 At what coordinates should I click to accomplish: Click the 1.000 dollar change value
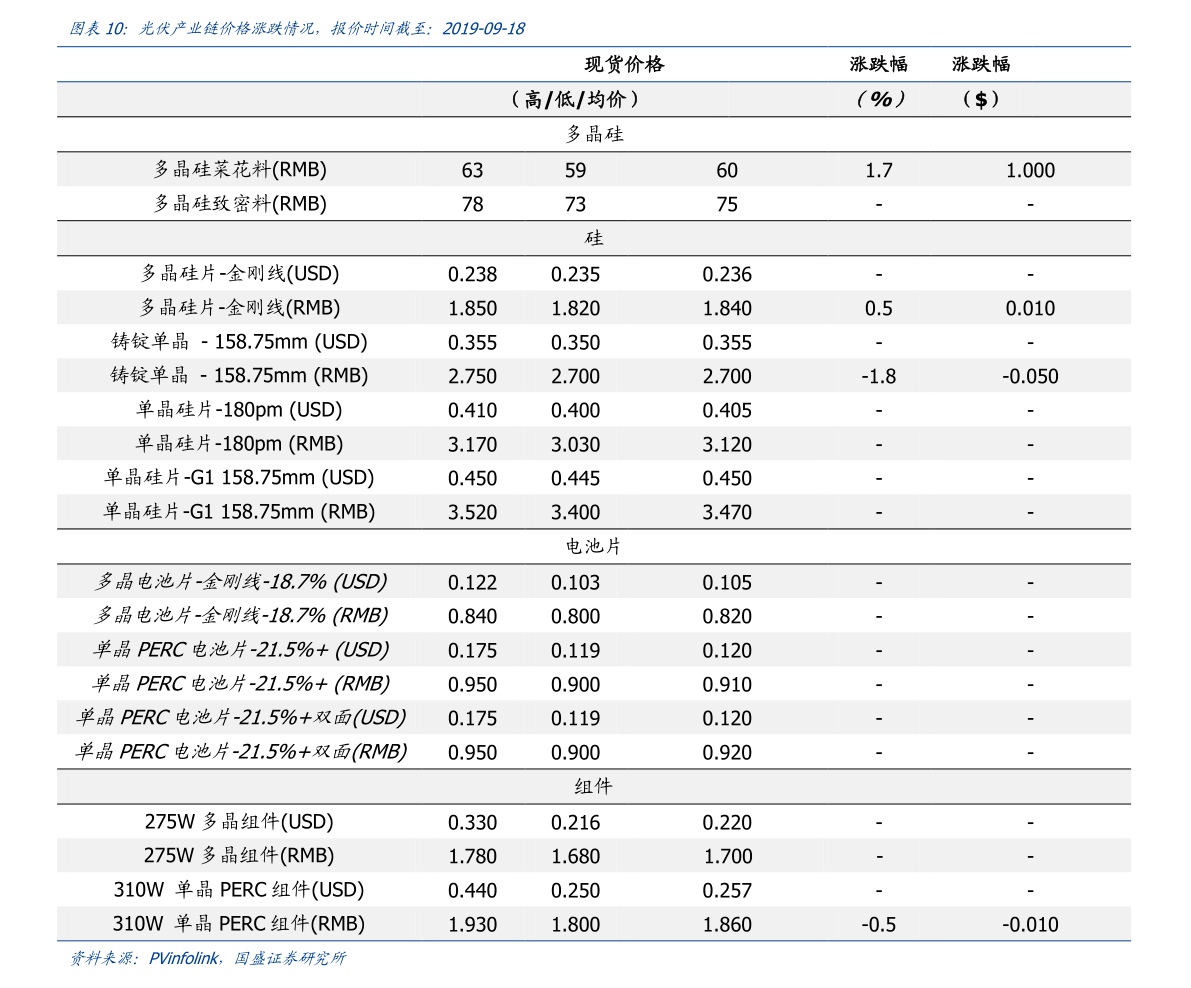click(x=1030, y=170)
